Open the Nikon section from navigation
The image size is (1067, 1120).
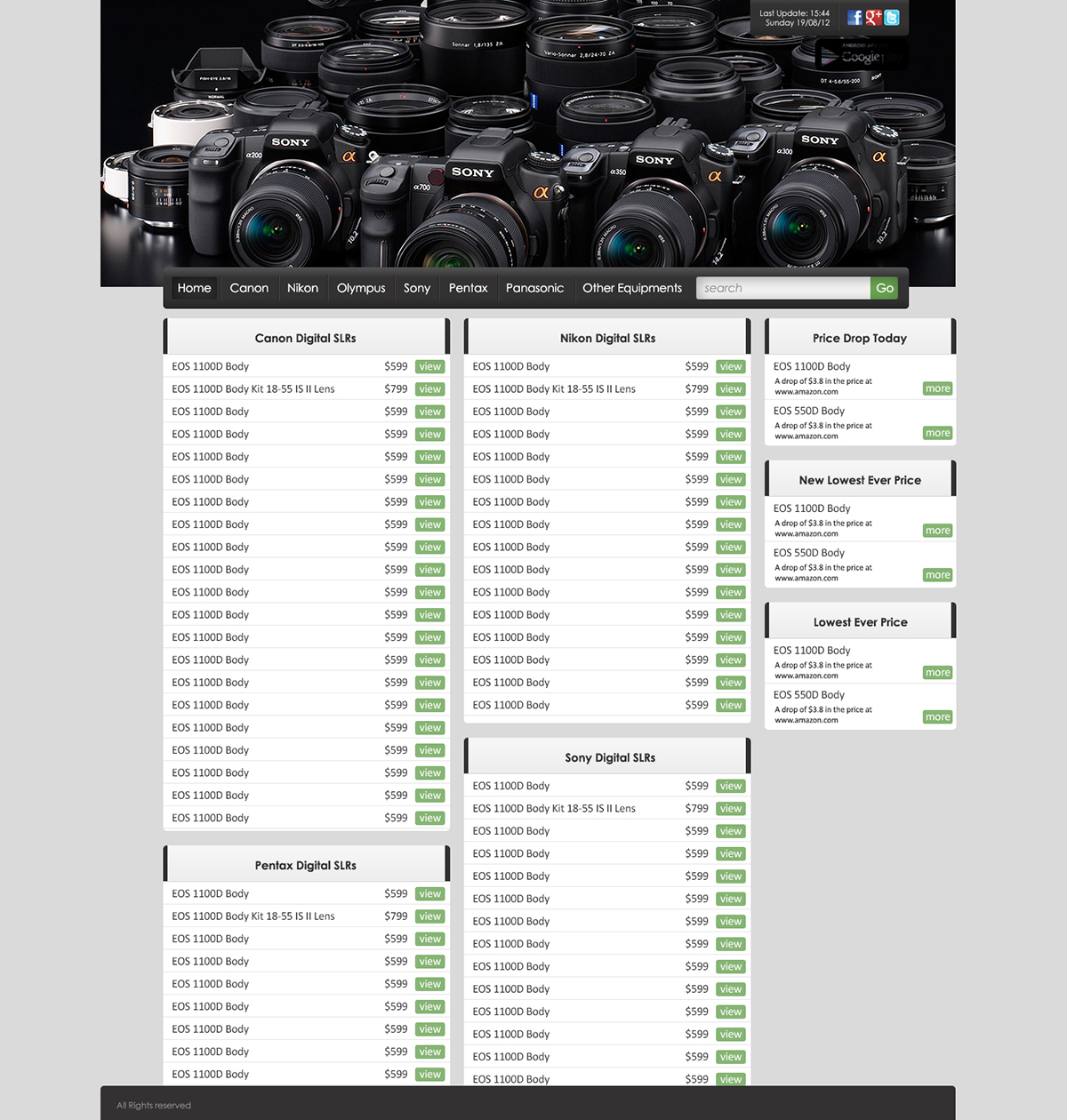click(x=302, y=288)
